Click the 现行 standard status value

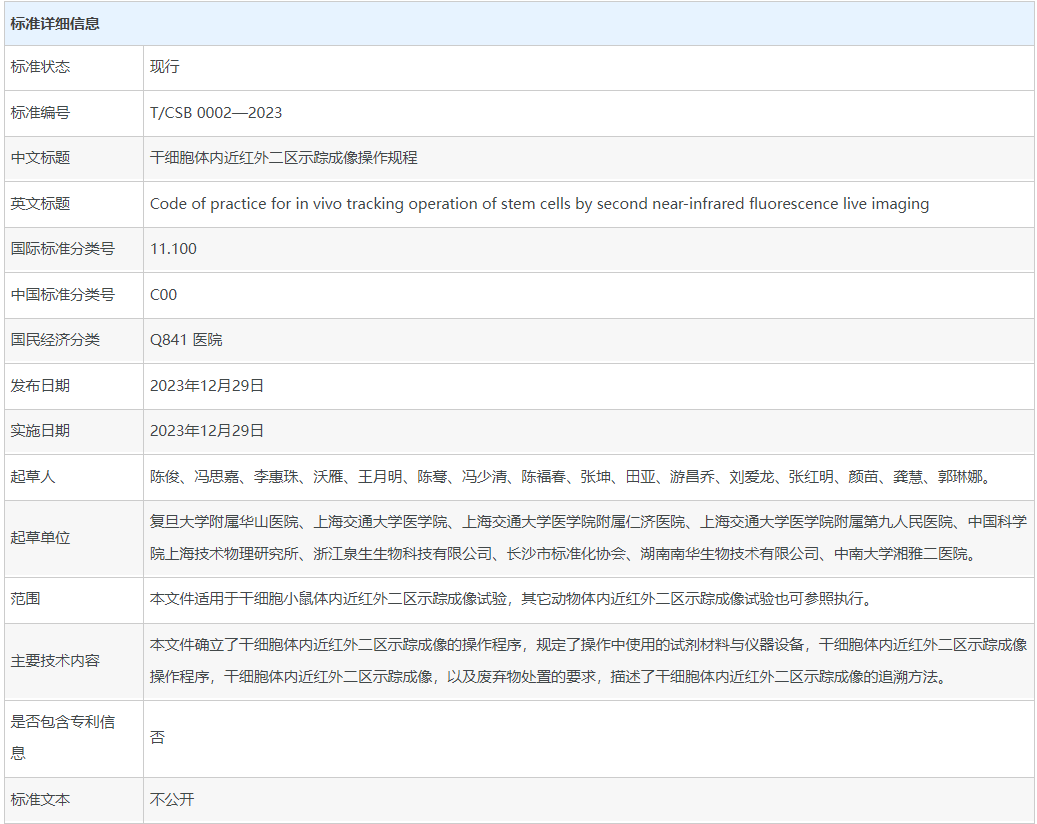point(165,67)
